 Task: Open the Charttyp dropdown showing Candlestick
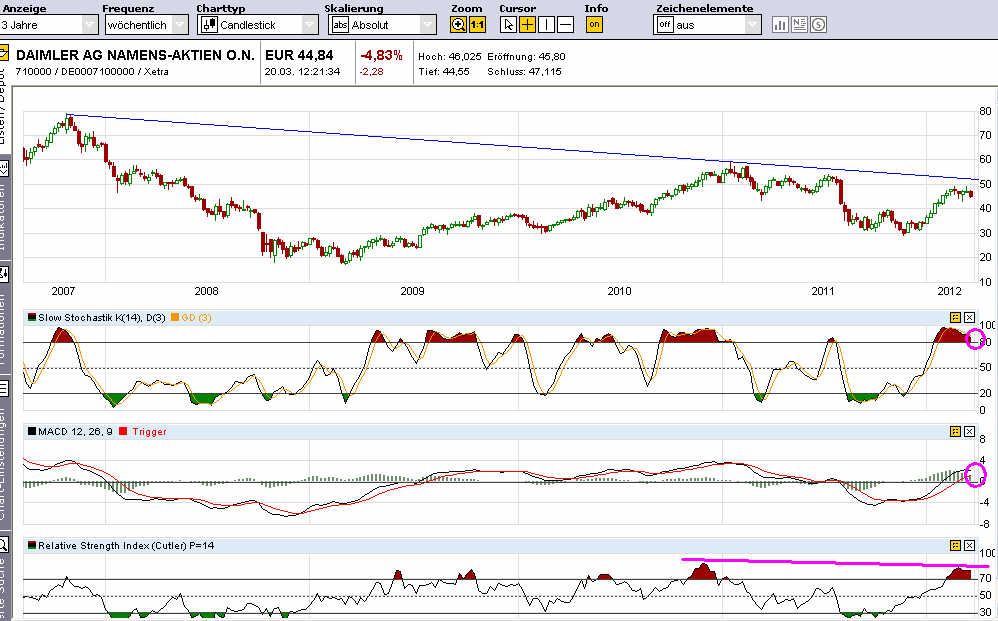[x=258, y=25]
